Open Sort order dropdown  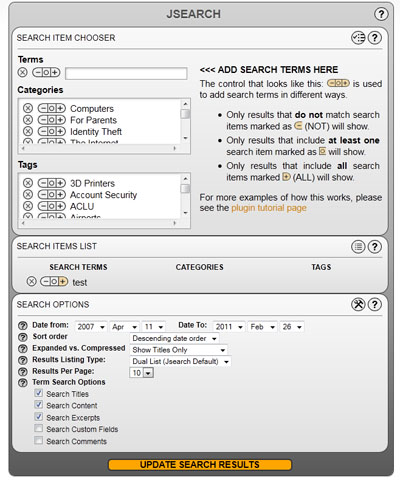(x=174, y=338)
